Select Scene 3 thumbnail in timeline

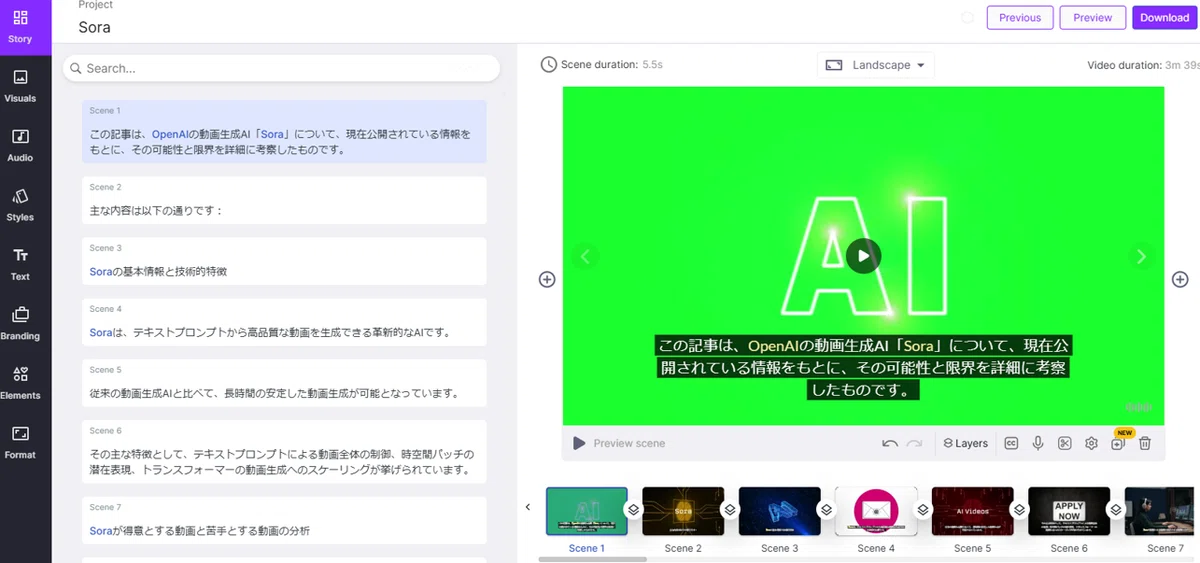pyautogui.click(x=780, y=511)
